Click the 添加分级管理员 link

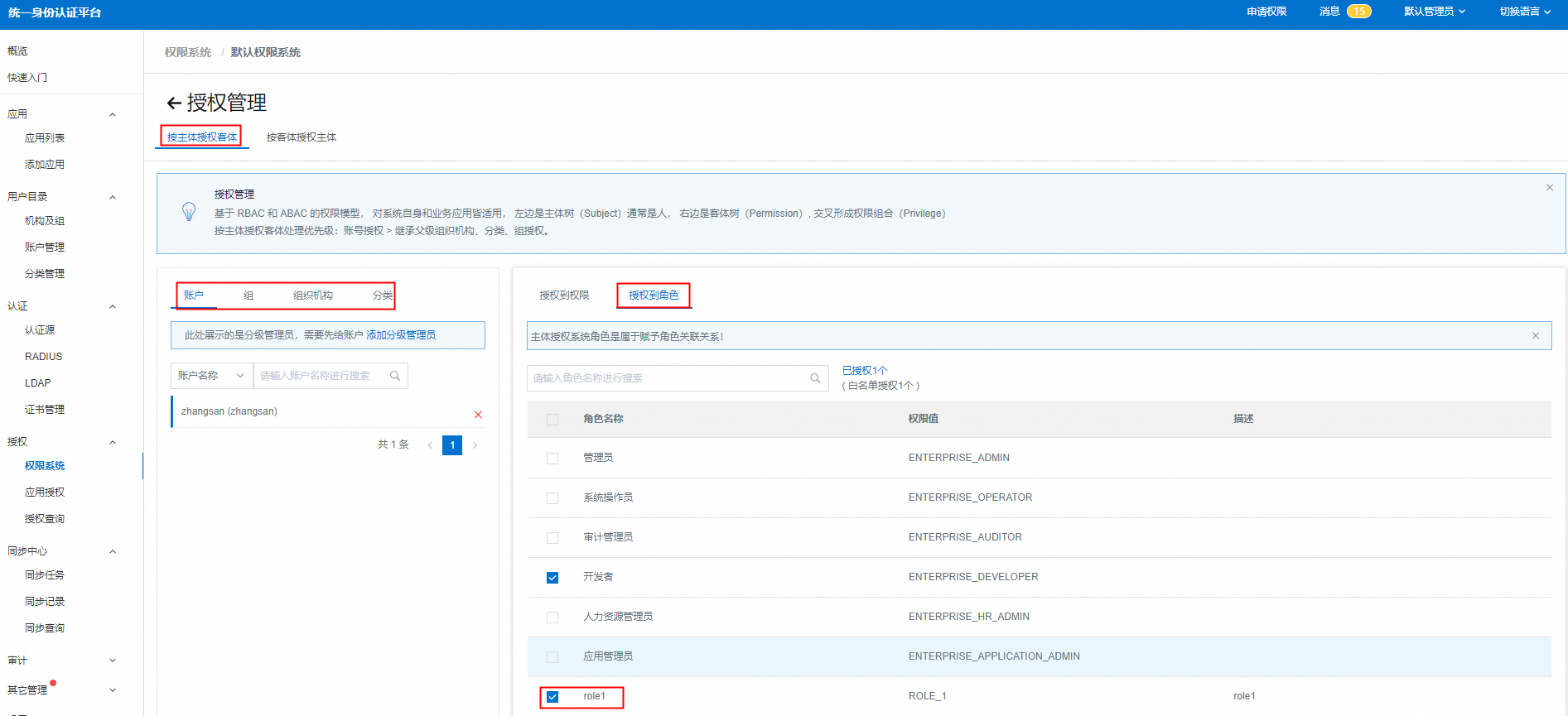[x=401, y=335]
